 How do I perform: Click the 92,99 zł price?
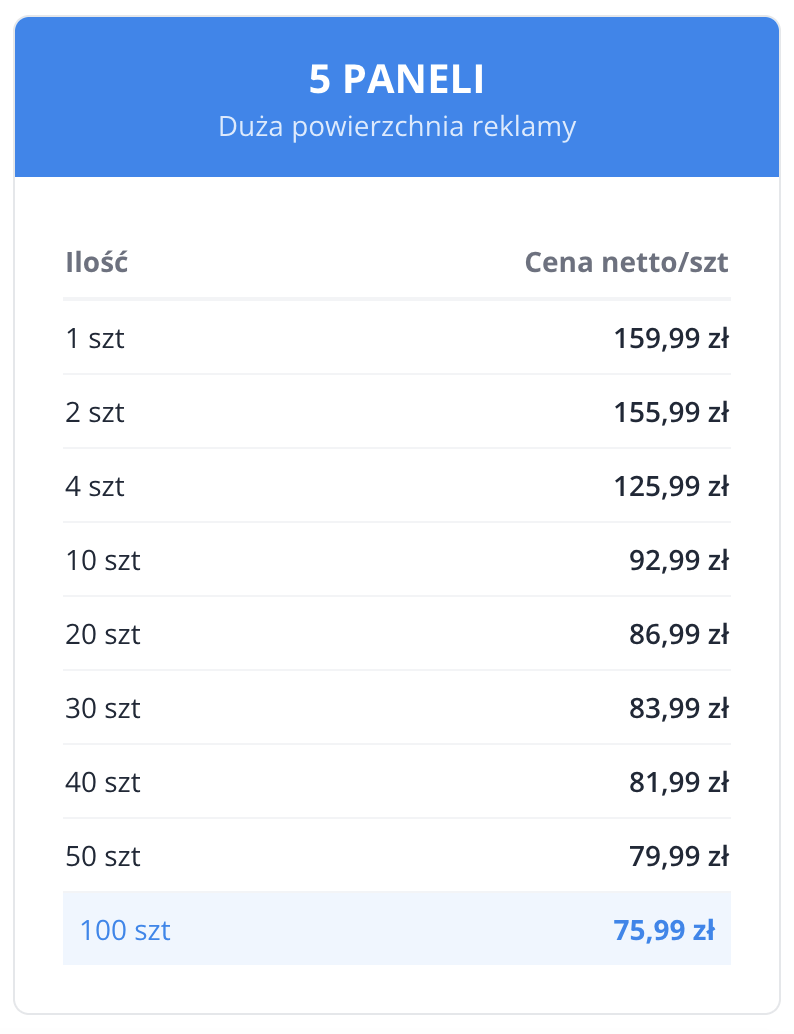pos(678,561)
